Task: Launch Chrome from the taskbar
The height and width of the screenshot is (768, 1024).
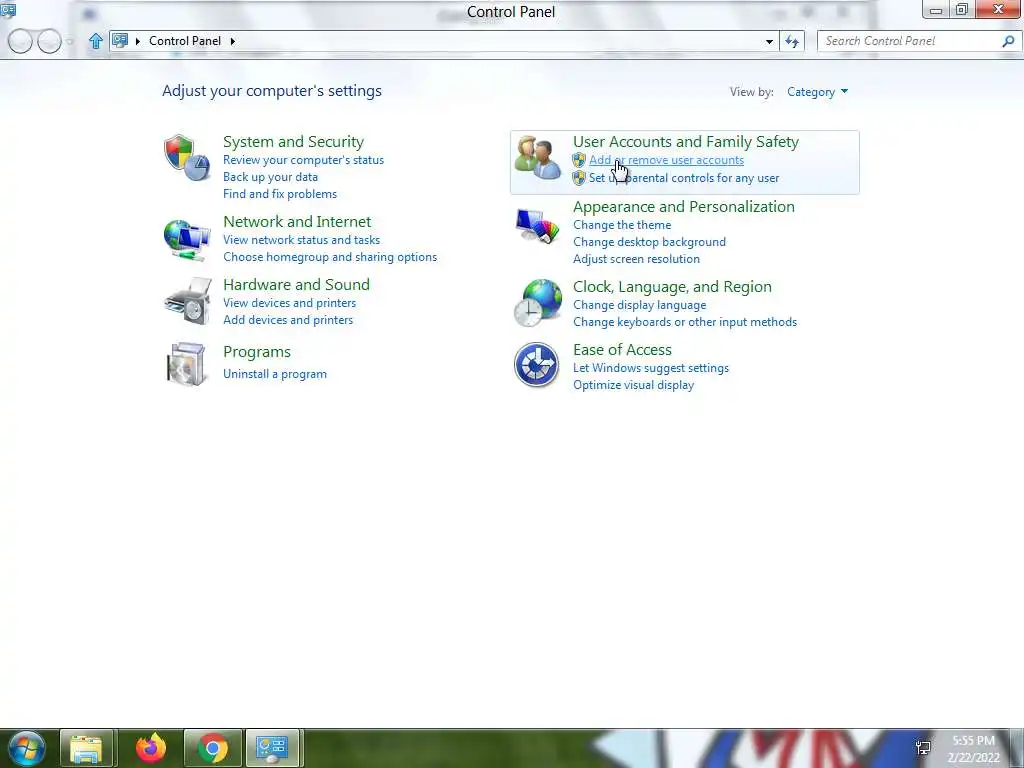Action: coord(213,748)
